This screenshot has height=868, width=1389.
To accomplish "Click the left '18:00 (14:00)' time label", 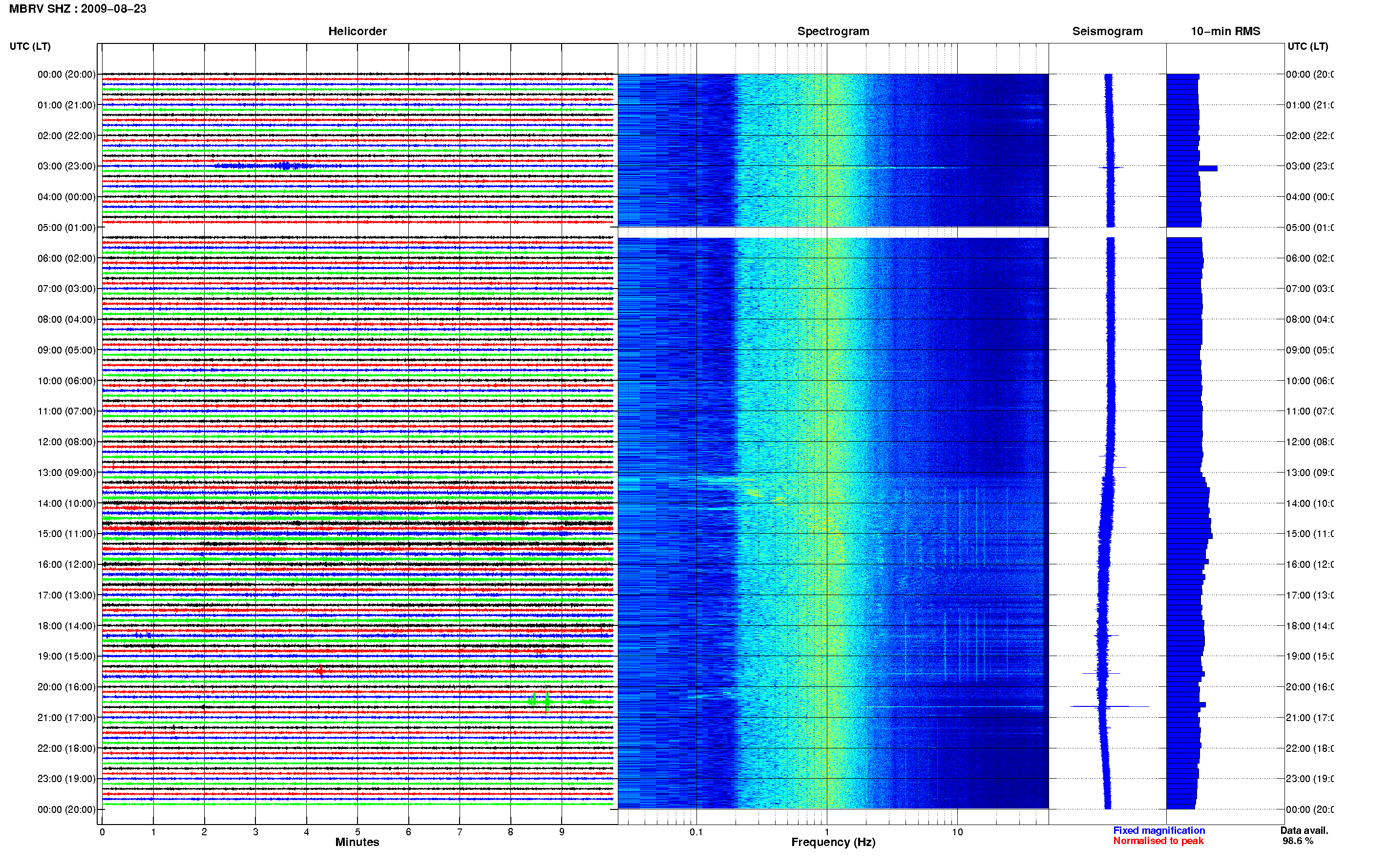I will point(66,626).
